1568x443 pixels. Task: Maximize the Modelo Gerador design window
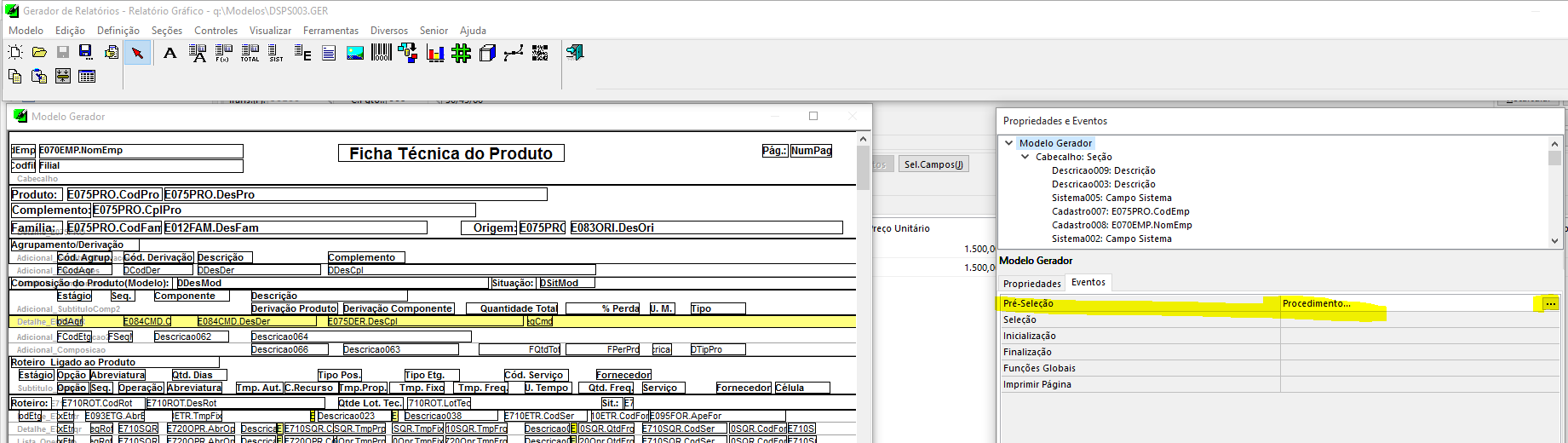[813, 116]
